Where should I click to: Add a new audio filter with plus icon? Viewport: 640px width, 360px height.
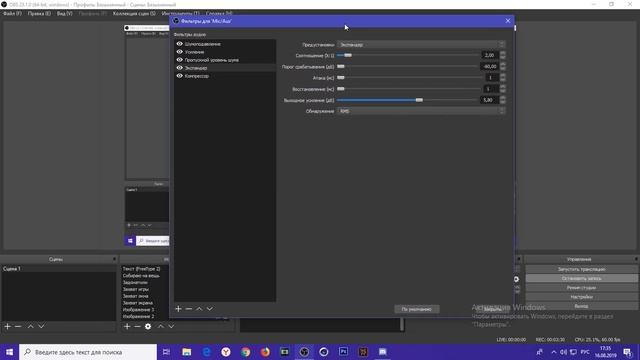pos(178,309)
